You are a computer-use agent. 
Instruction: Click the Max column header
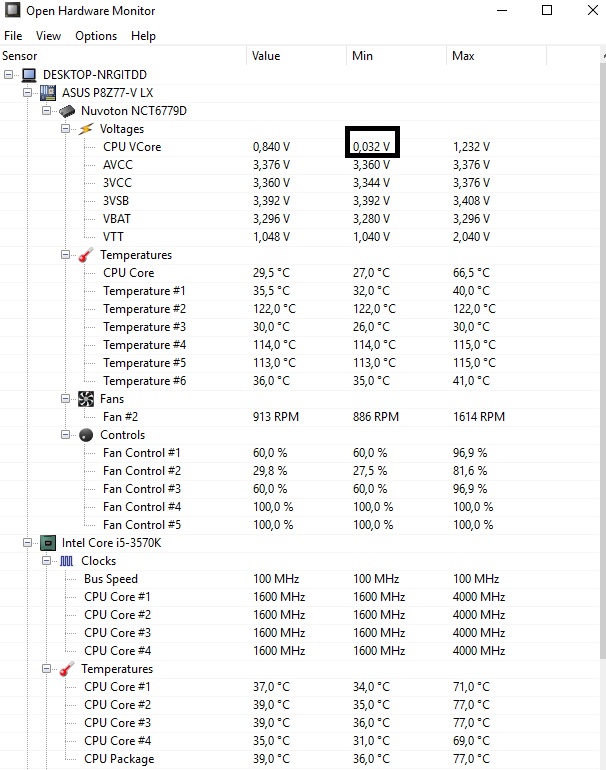click(463, 56)
